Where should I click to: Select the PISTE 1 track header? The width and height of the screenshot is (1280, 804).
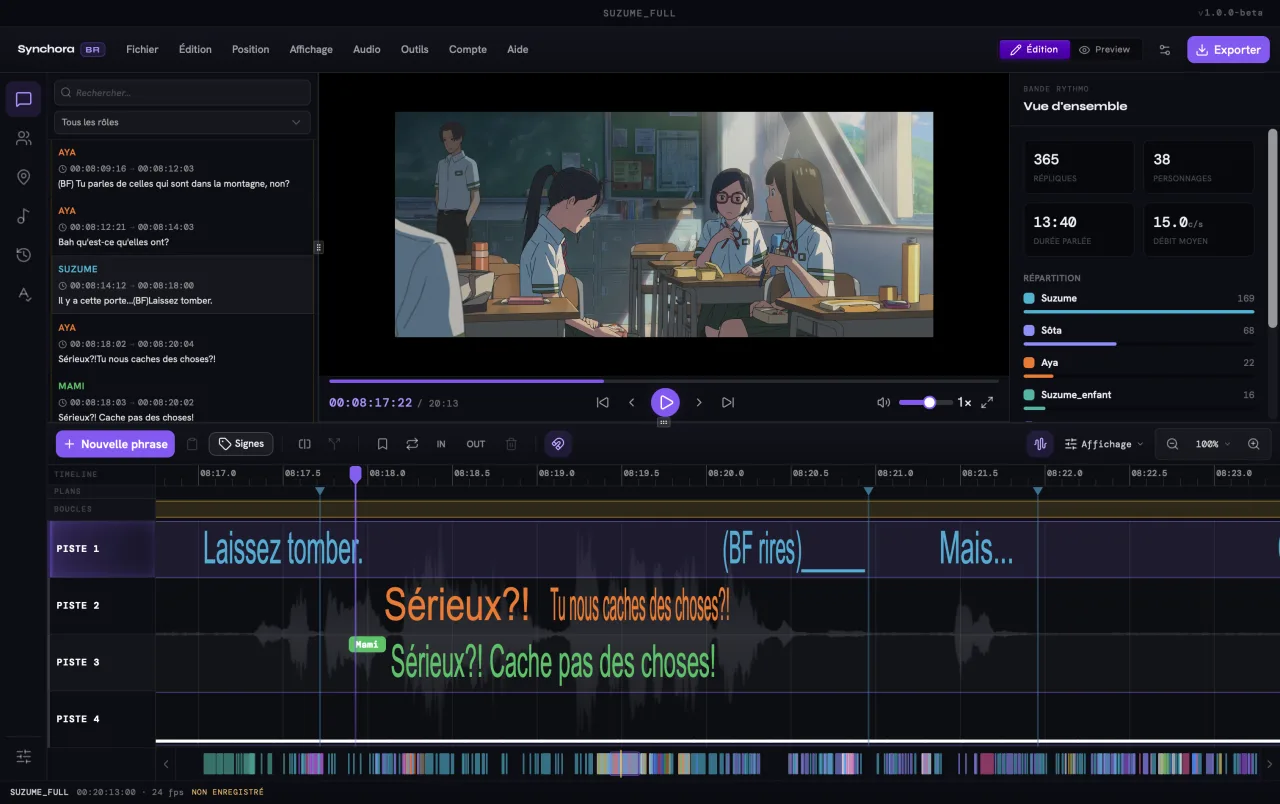point(103,549)
